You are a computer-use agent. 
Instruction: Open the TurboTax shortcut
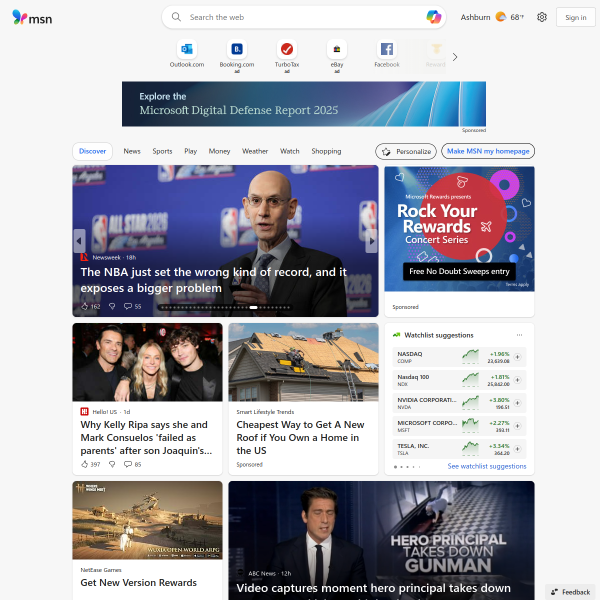tap(287, 56)
